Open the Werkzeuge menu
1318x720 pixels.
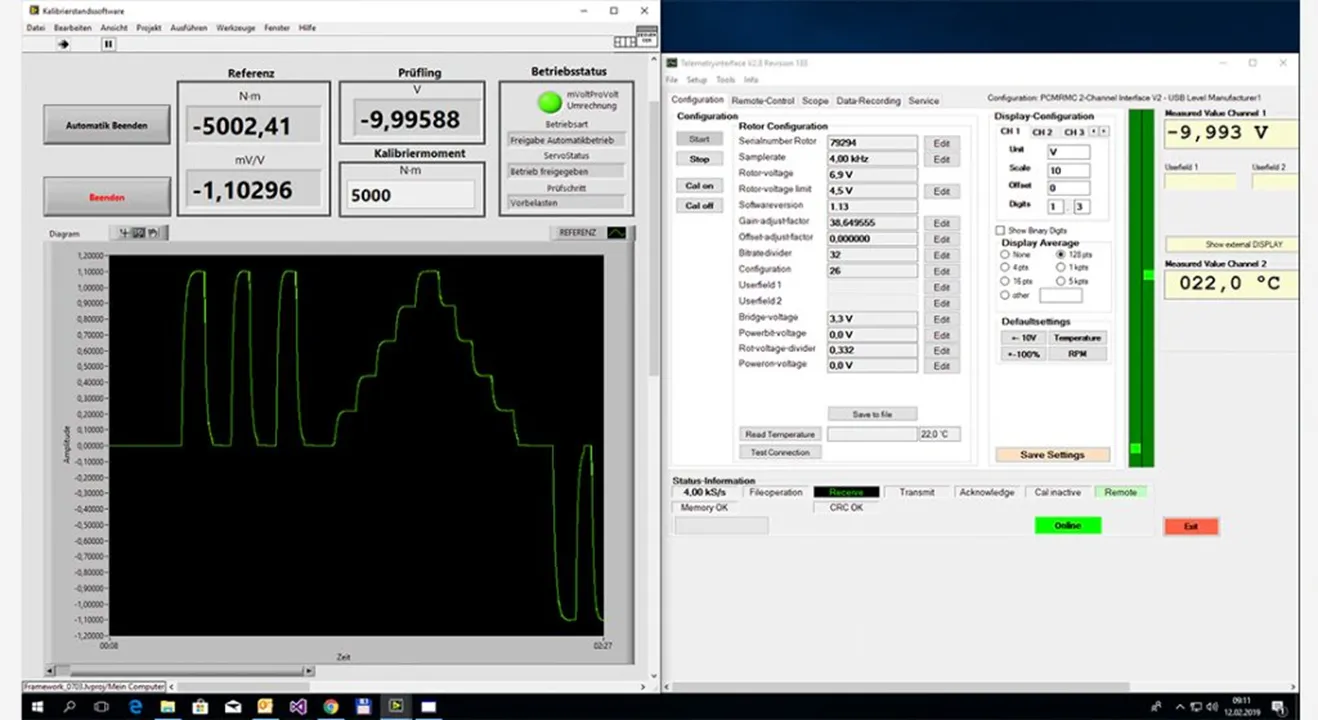[235, 28]
